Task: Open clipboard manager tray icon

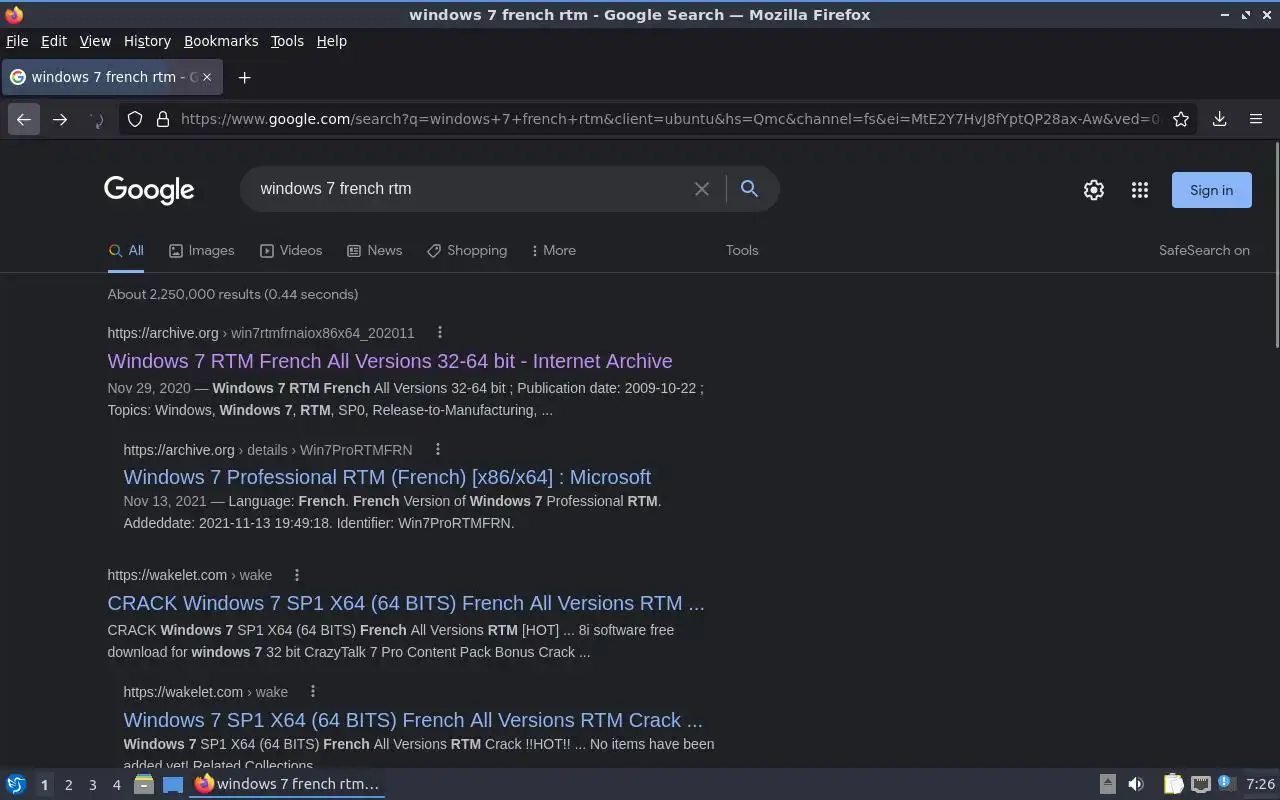Action: click(x=1173, y=784)
